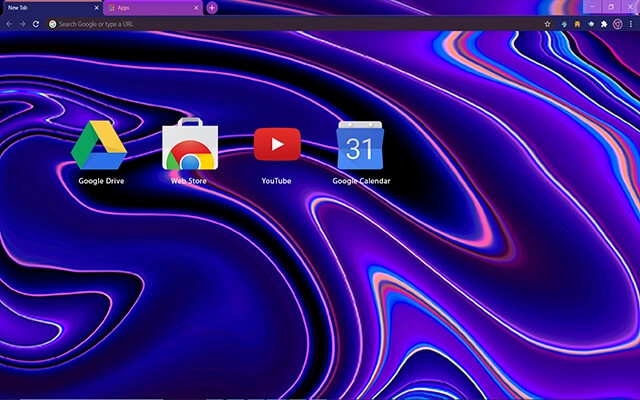Viewport: 640px width, 400px height.
Task: Open the profile avatar button
Action: [618, 24]
